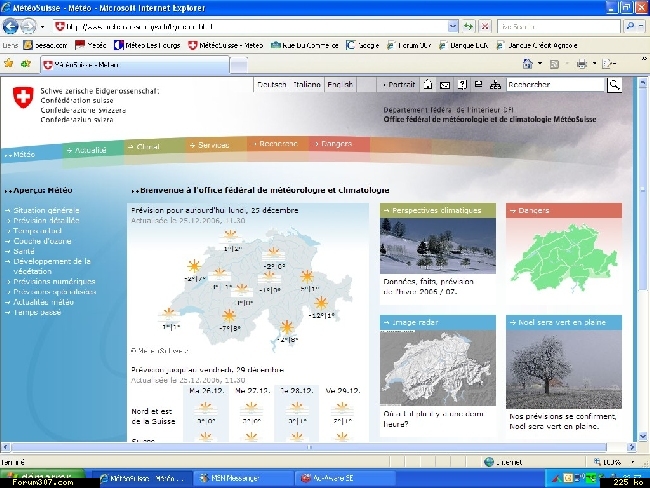Click the green Refresh page icon
Viewport: 650px width, 488px height.
468,27
